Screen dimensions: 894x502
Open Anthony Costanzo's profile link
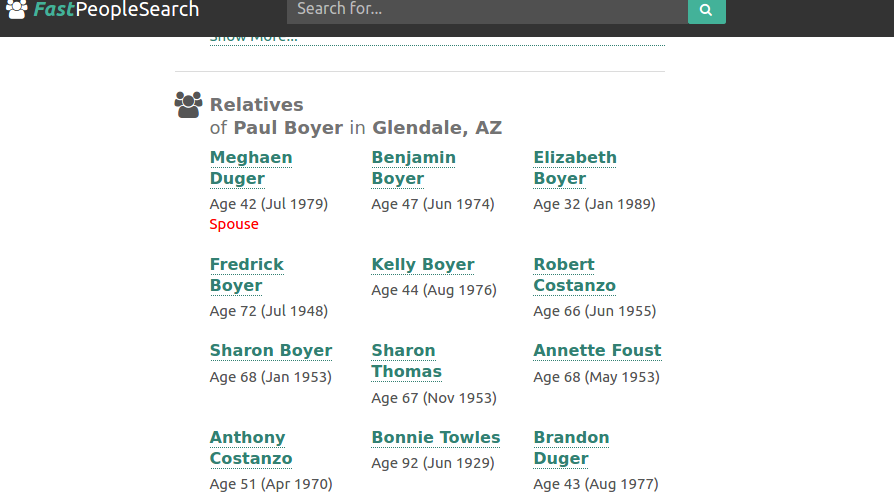[x=251, y=448]
